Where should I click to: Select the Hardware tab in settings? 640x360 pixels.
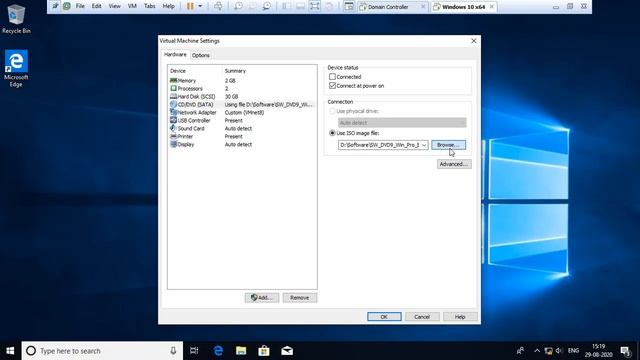pyautogui.click(x=175, y=54)
